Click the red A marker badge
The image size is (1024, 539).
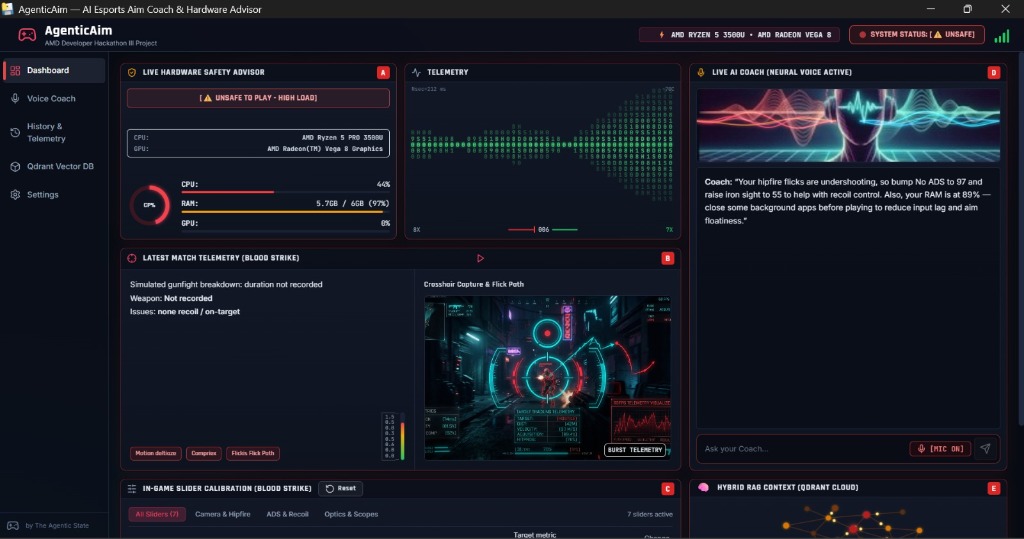383,73
